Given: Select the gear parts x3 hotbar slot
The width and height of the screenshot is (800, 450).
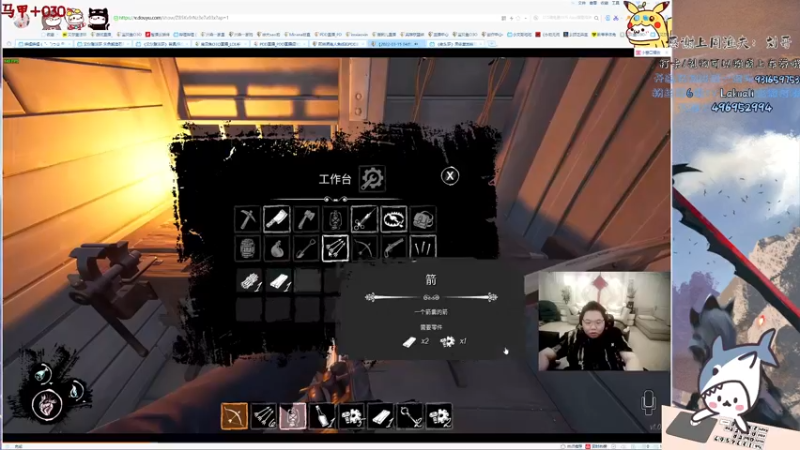Looking at the screenshot, I should [352, 416].
